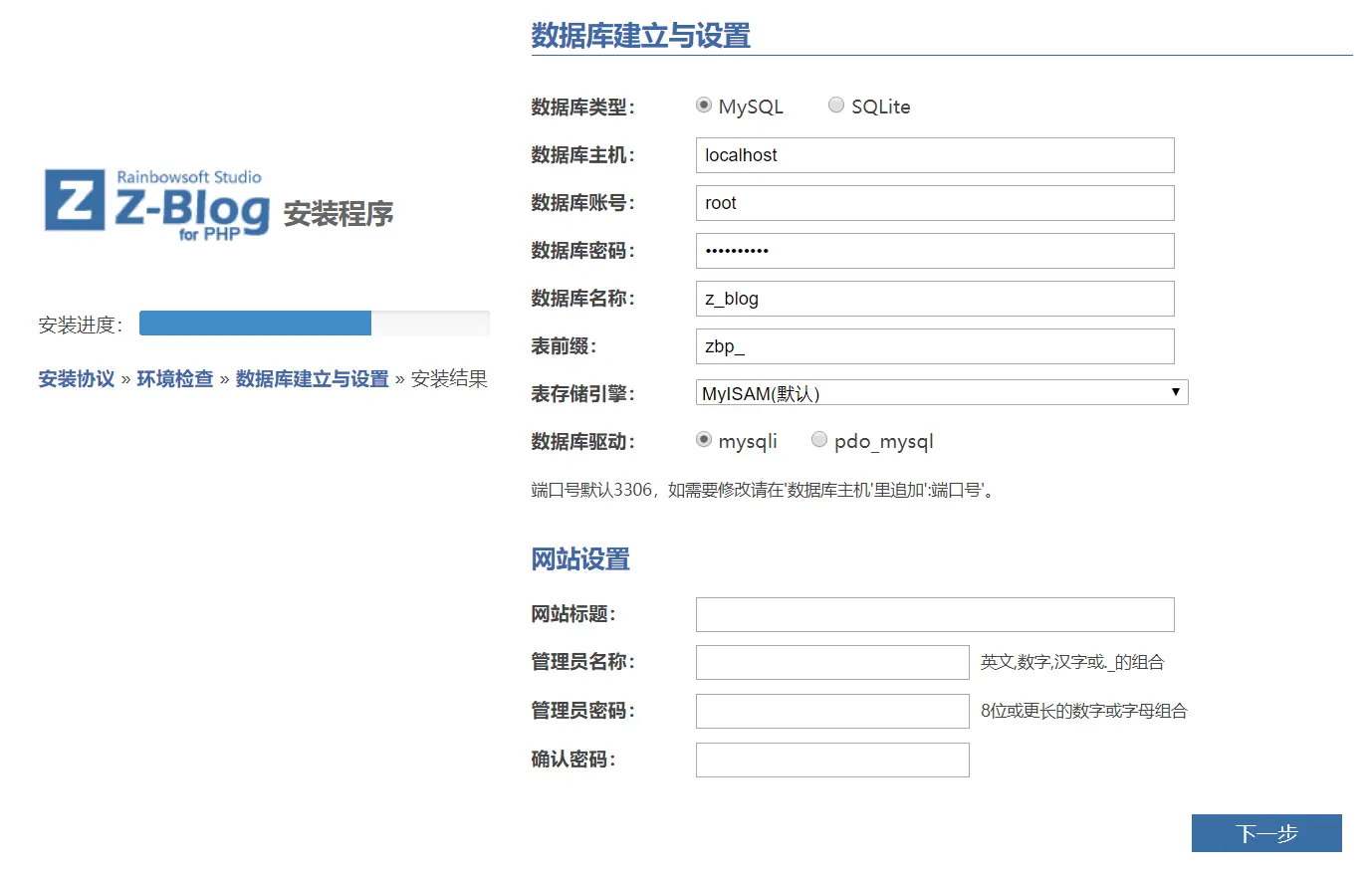Select the SQLite database type

(836, 105)
